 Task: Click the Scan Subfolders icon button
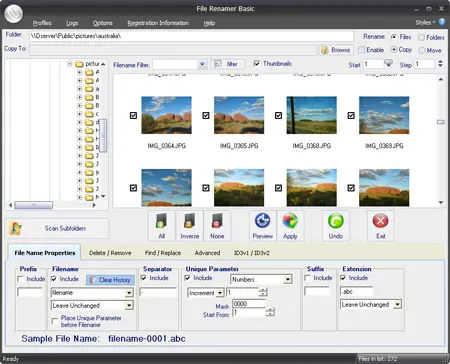click(x=15, y=228)
